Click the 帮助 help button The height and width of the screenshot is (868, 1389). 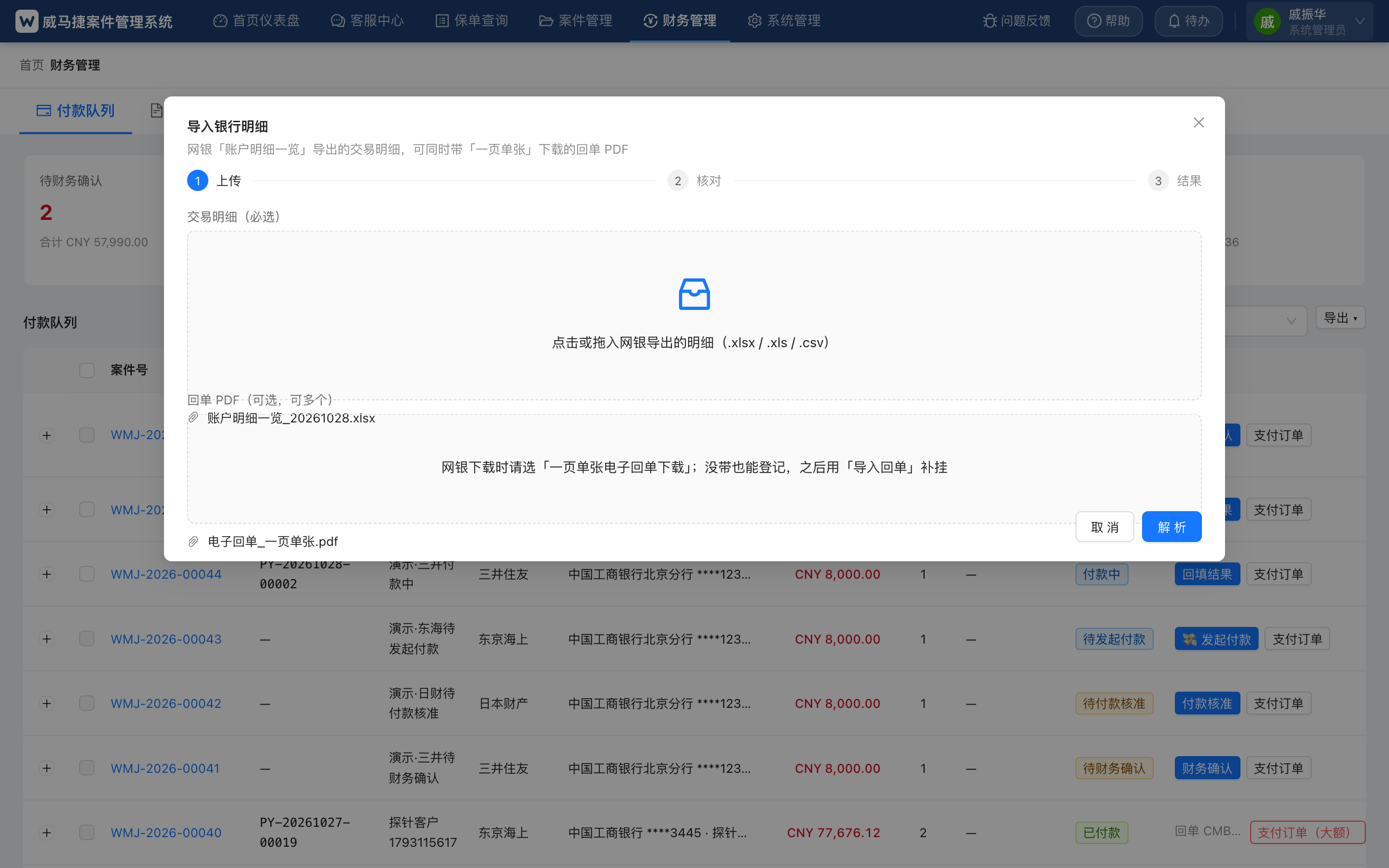(x=1109, y=21)
